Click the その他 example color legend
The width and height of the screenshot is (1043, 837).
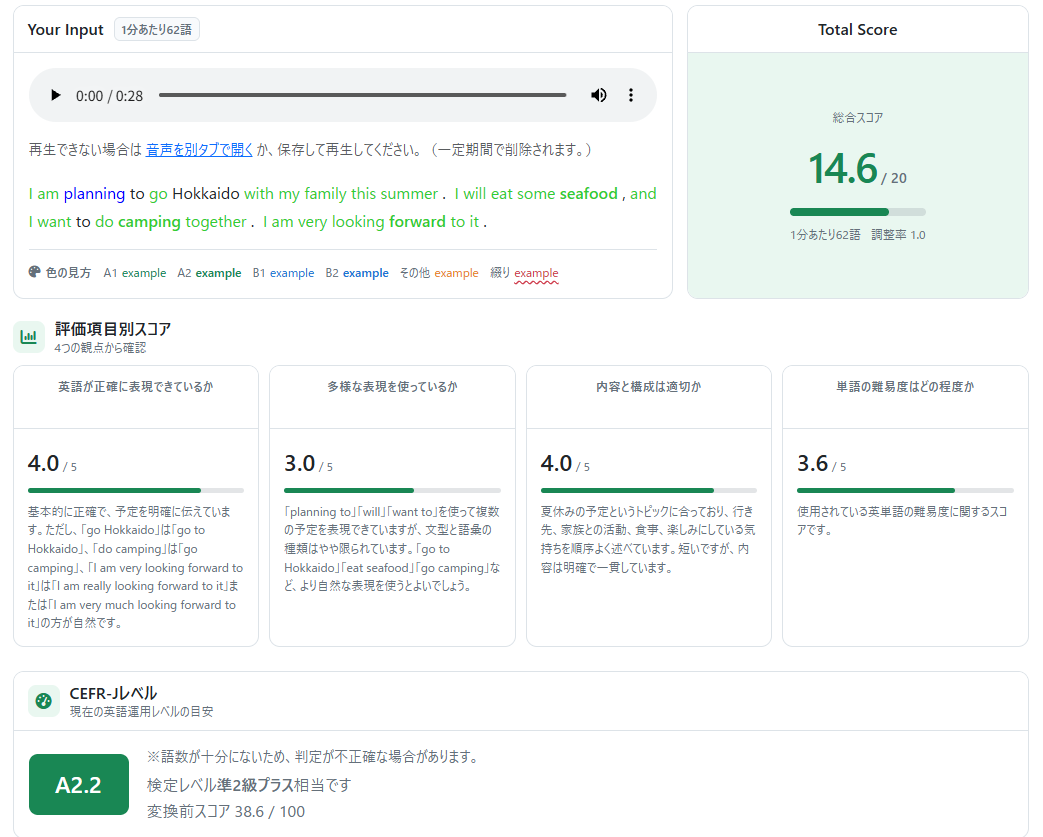tap(438, 273)
